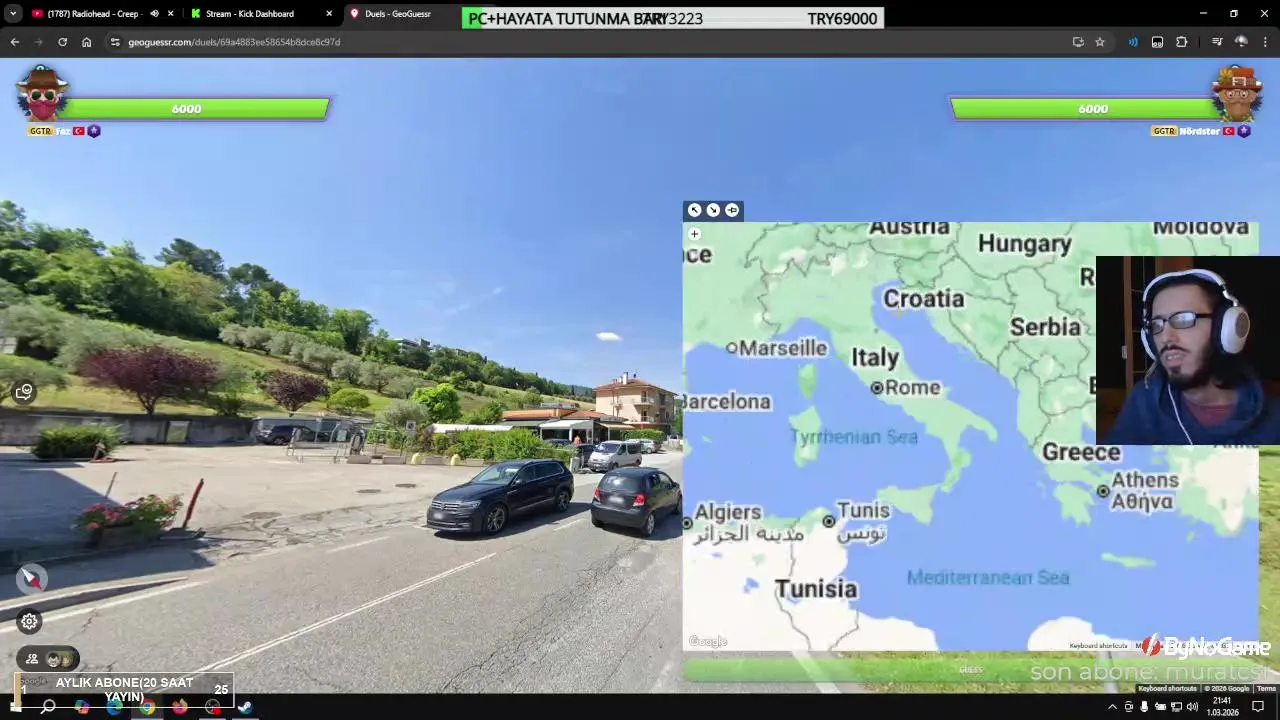Open the media control playlist icon
The height and width of the screenshot is (720, 1280).
click(1217, 42)
